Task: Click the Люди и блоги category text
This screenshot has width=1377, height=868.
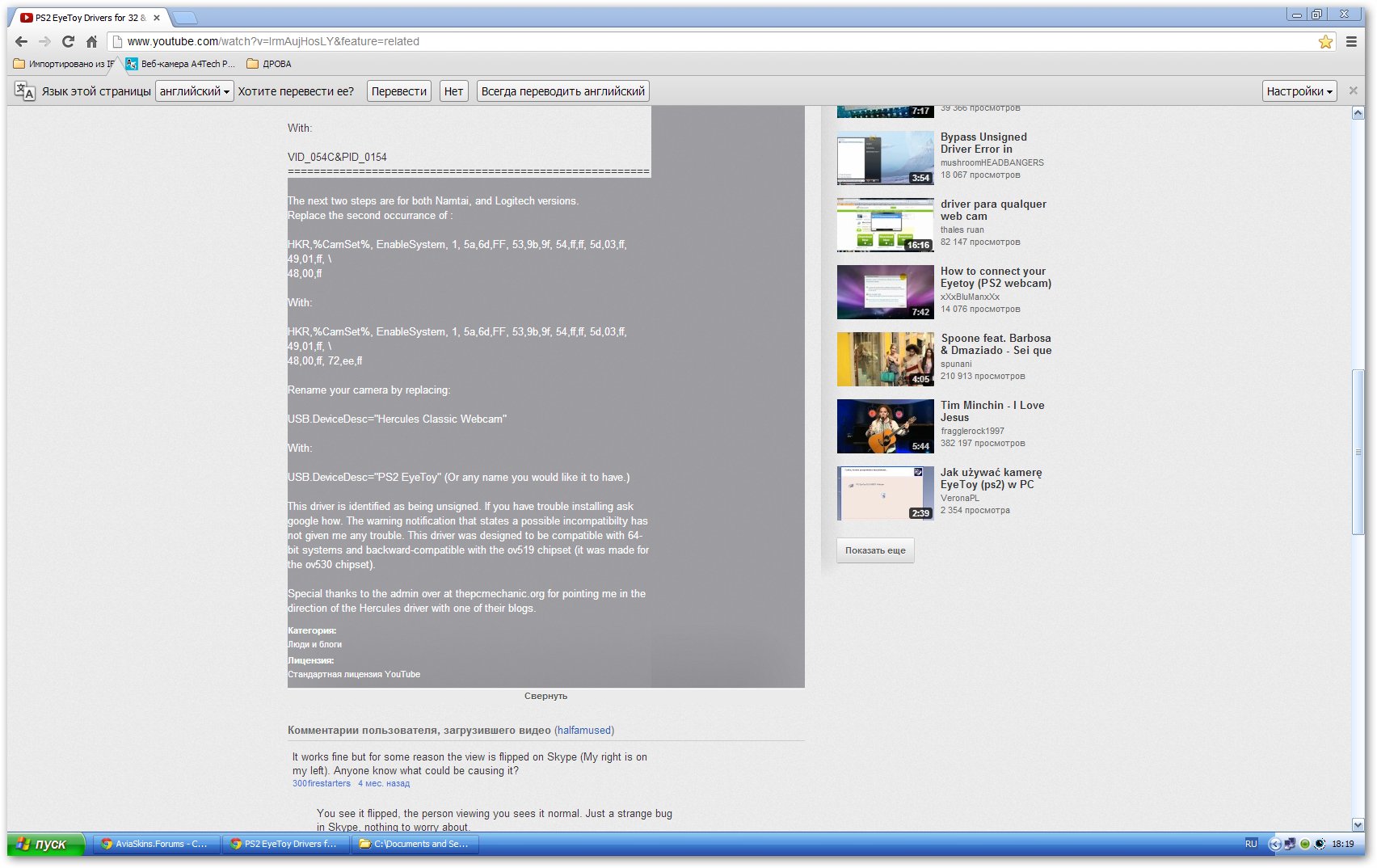Action: coord(314,644)
